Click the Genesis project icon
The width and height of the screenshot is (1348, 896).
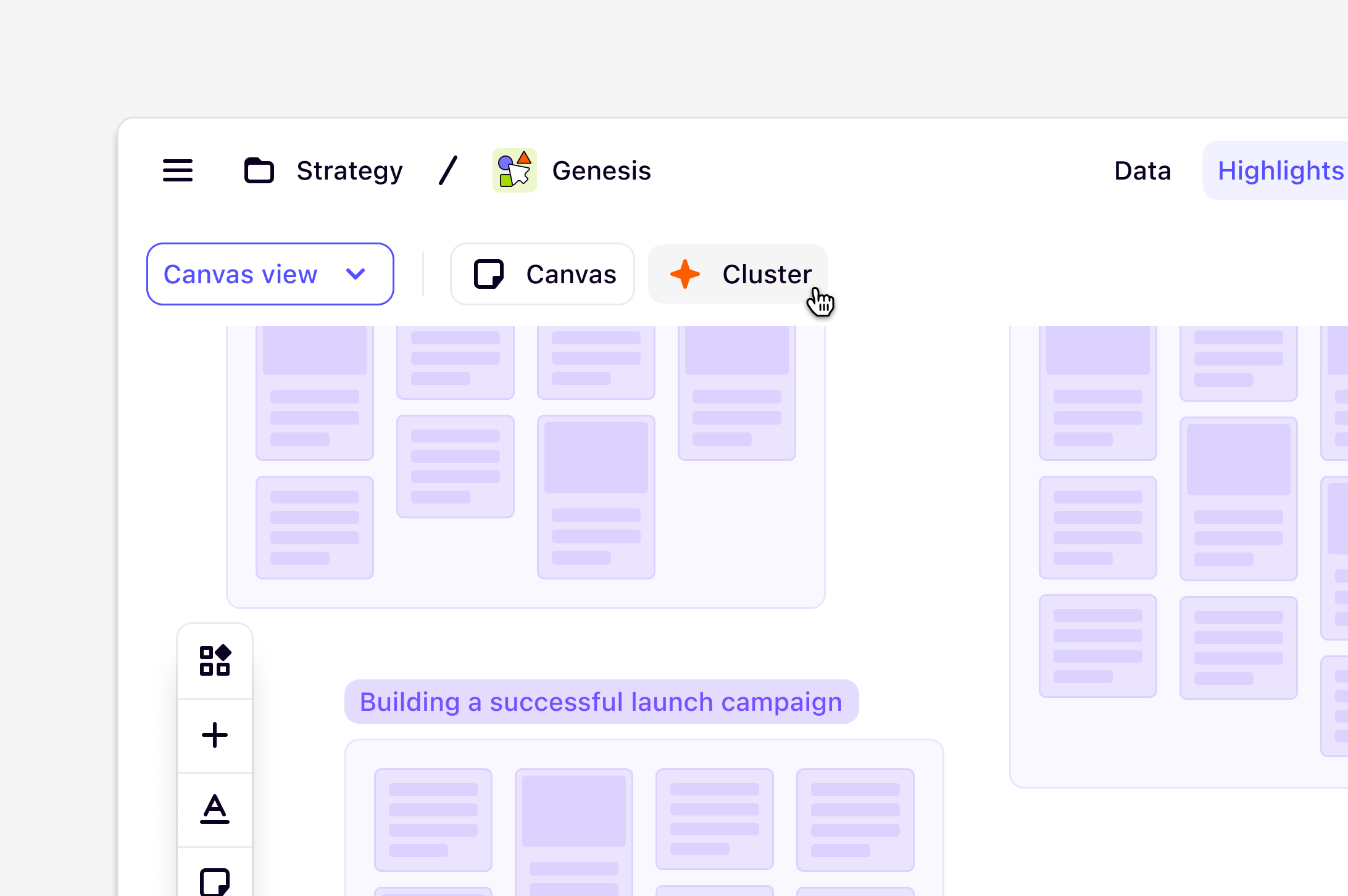514,170
